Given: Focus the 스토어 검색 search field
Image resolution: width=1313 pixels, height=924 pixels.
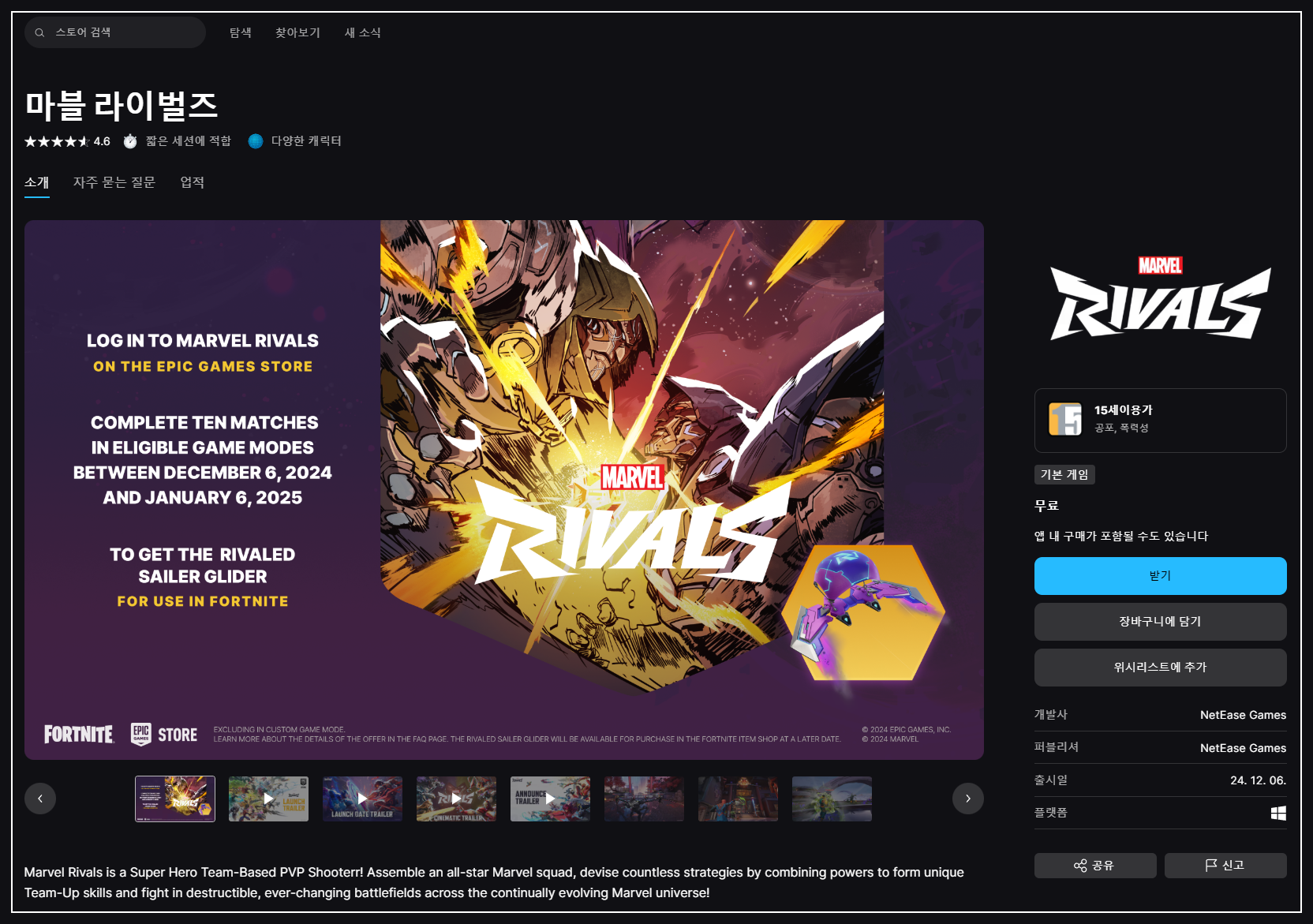Looking at the screenshot, I should tap(115, 32).
